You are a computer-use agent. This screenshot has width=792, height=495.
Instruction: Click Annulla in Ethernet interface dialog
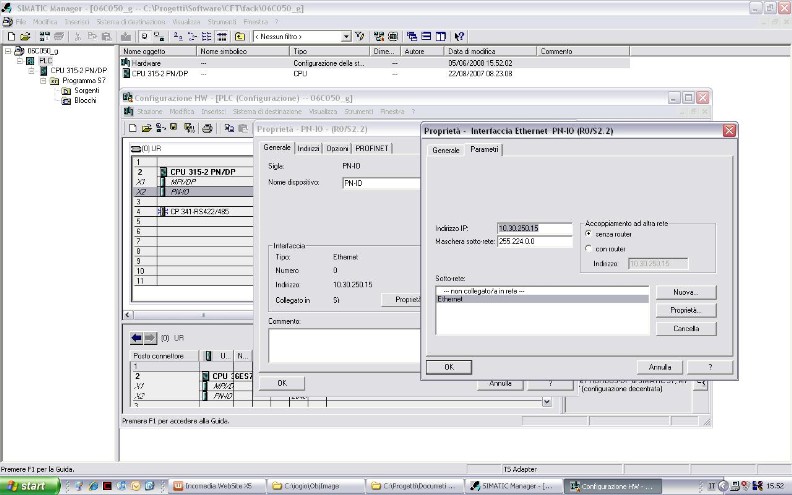coord(660,367)
